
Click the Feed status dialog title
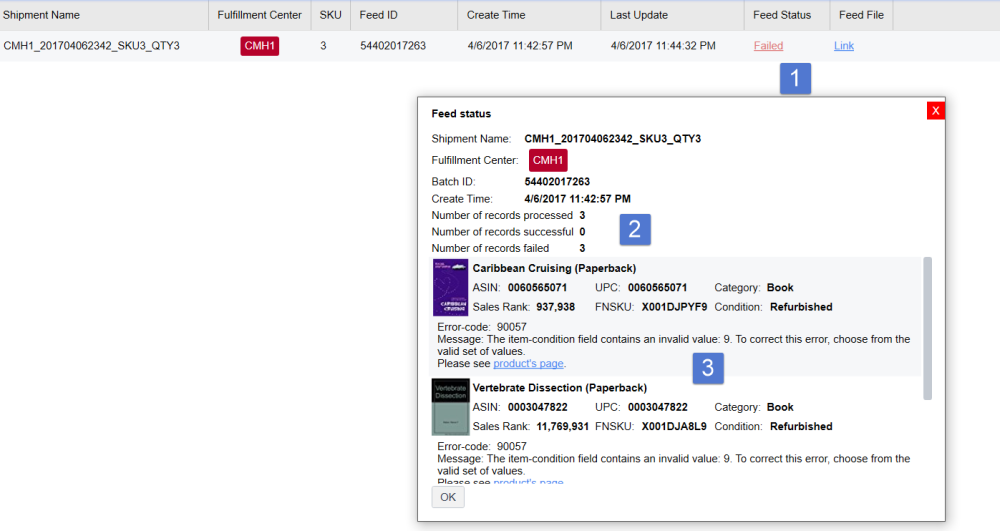[461, 113]
